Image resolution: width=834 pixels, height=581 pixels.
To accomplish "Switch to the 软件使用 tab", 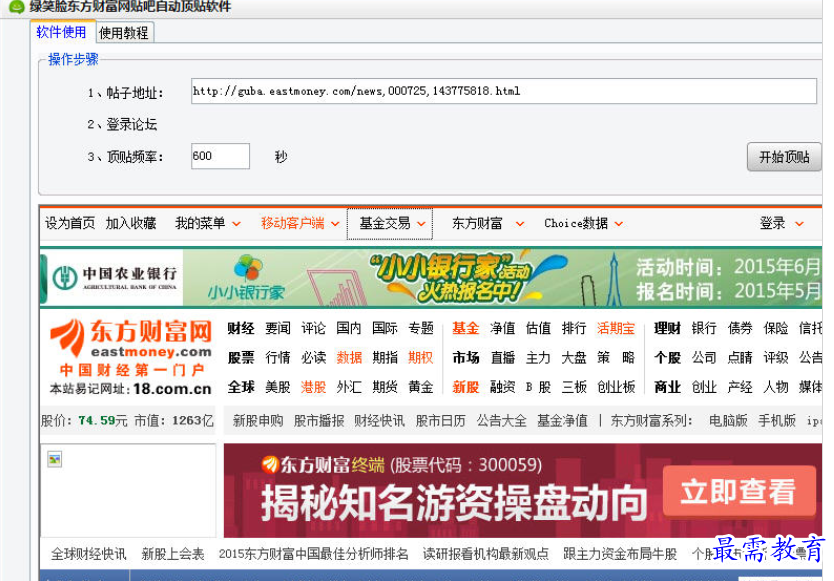I will (x=62, y=32).
